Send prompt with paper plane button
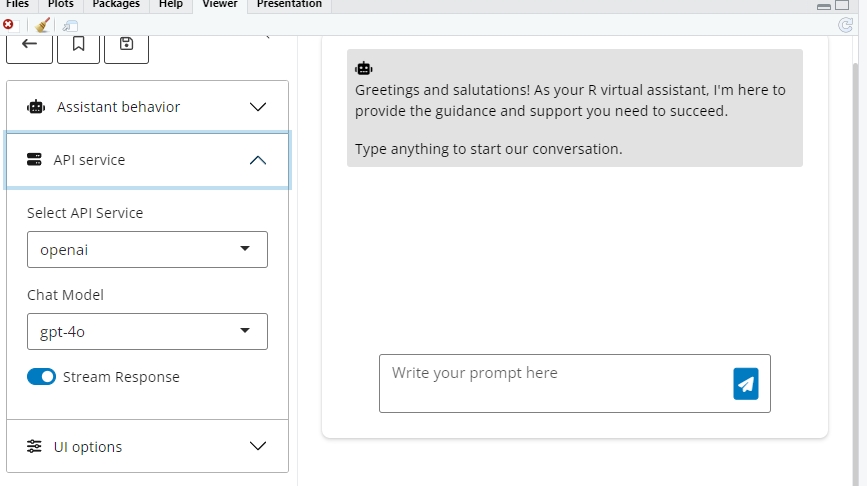The height and width of the screenshot is (486, 867). pos(746,384)
